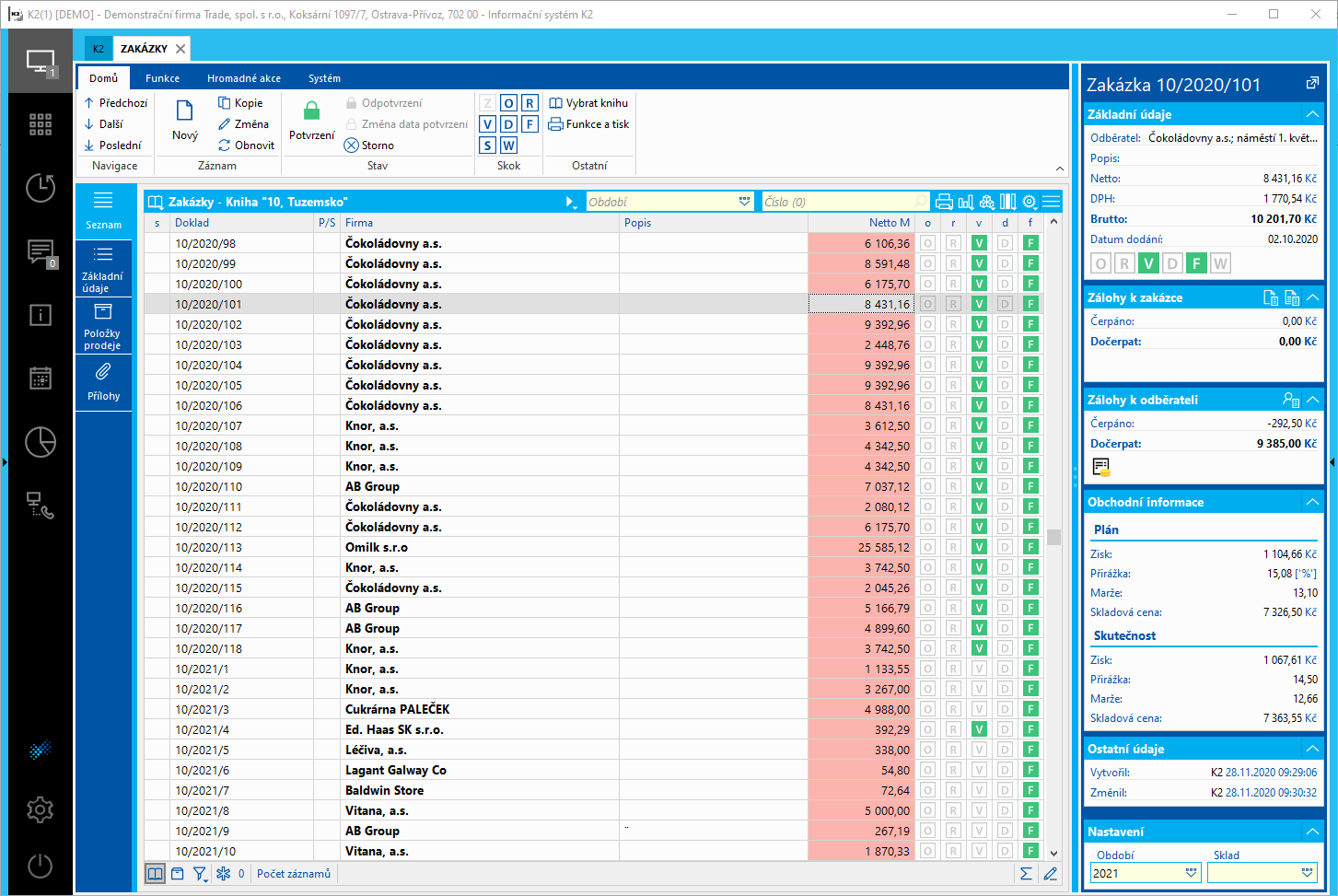Open the calendar icon in left sidebar
The width and height of the screenshot is (1338, 896).
point(41,378)
